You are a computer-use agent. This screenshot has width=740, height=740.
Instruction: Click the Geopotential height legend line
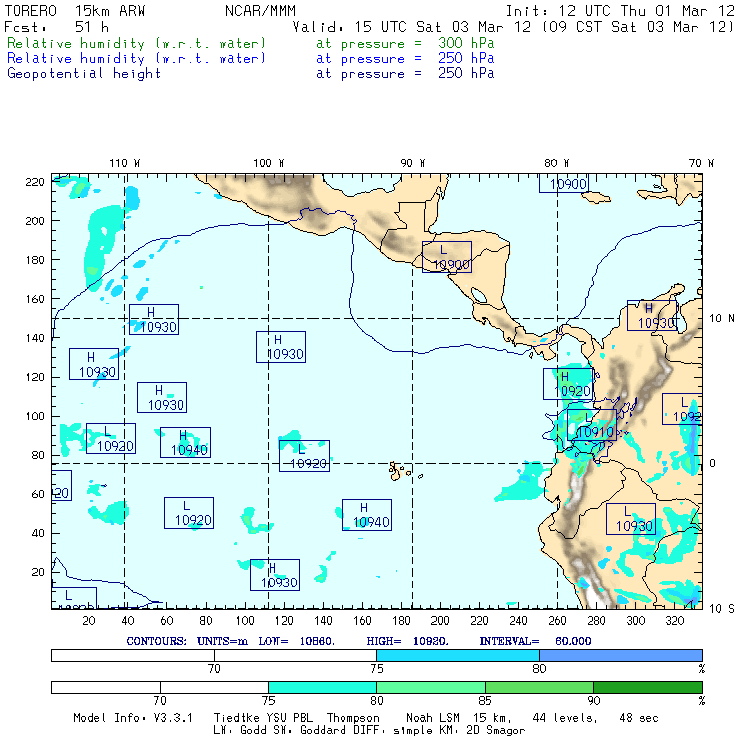point(84,73)
